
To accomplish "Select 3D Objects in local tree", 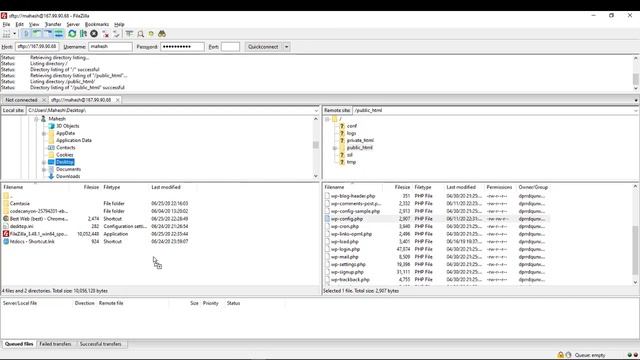I will click(68, 126).
